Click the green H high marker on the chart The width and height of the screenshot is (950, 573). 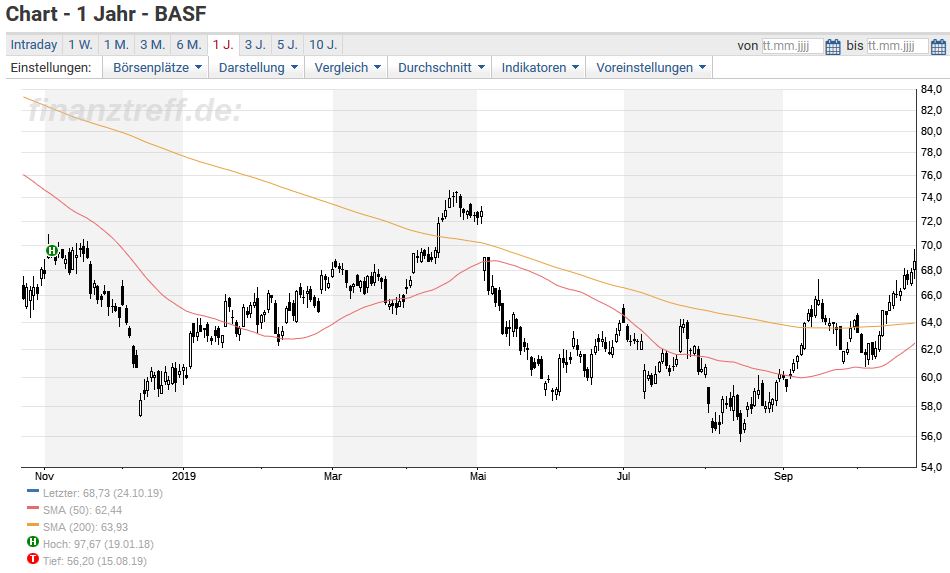(x=52, y=250)
